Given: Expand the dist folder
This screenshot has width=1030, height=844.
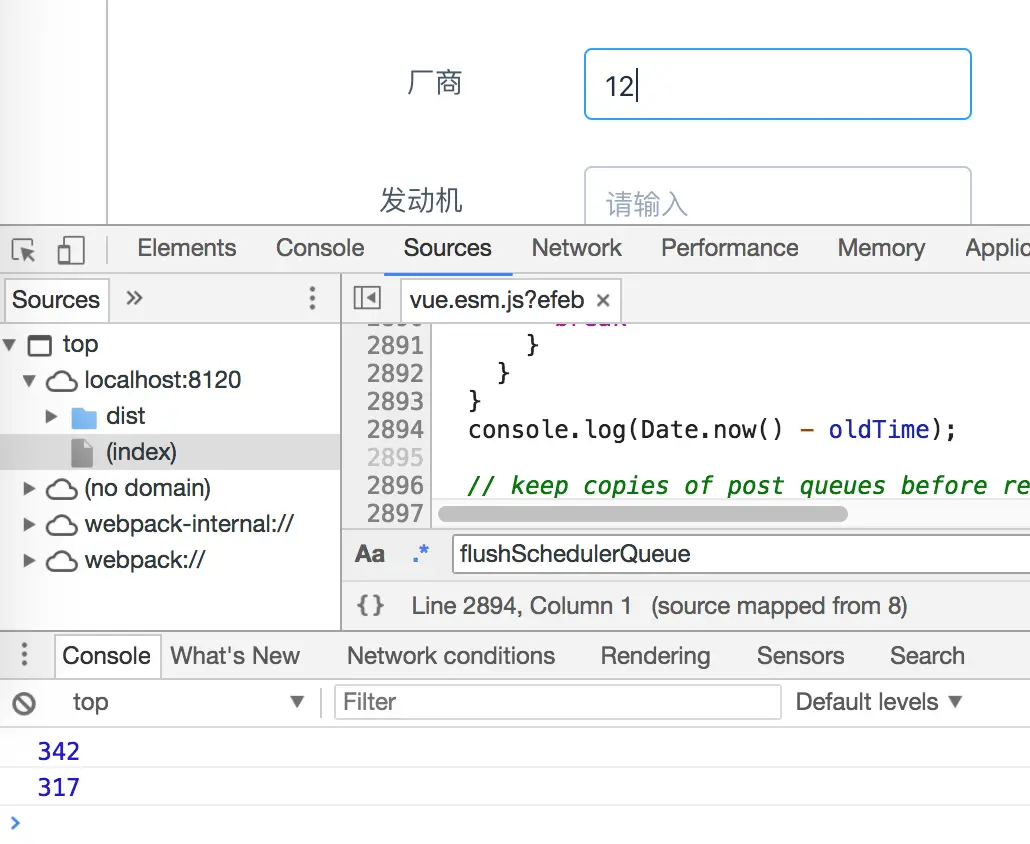Looking at the screenshot, I should (x=51, y=416).
